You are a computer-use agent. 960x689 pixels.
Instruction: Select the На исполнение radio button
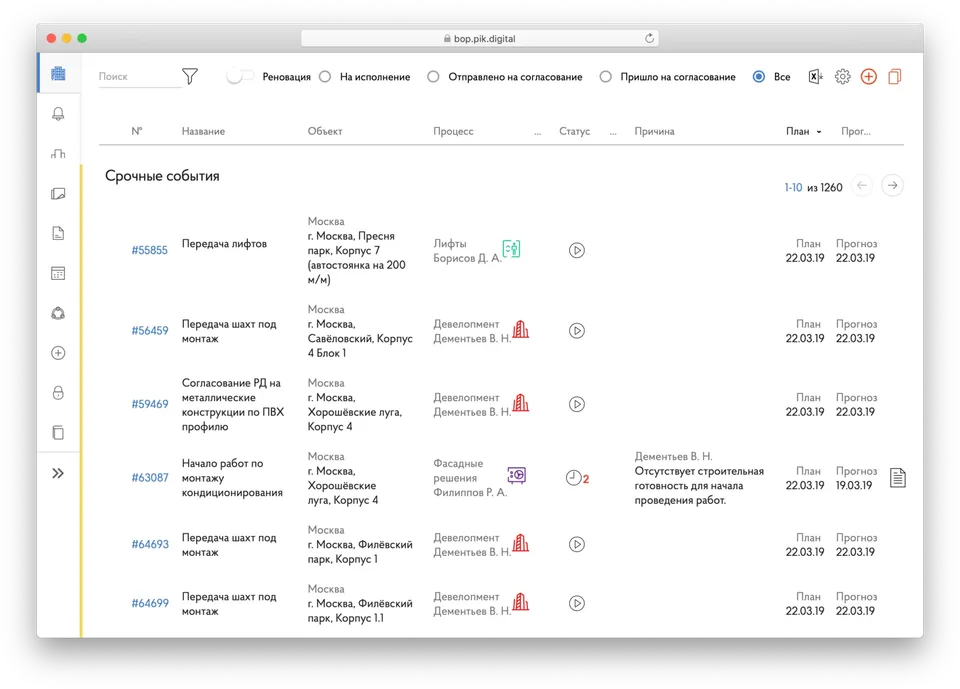[325, 76]
